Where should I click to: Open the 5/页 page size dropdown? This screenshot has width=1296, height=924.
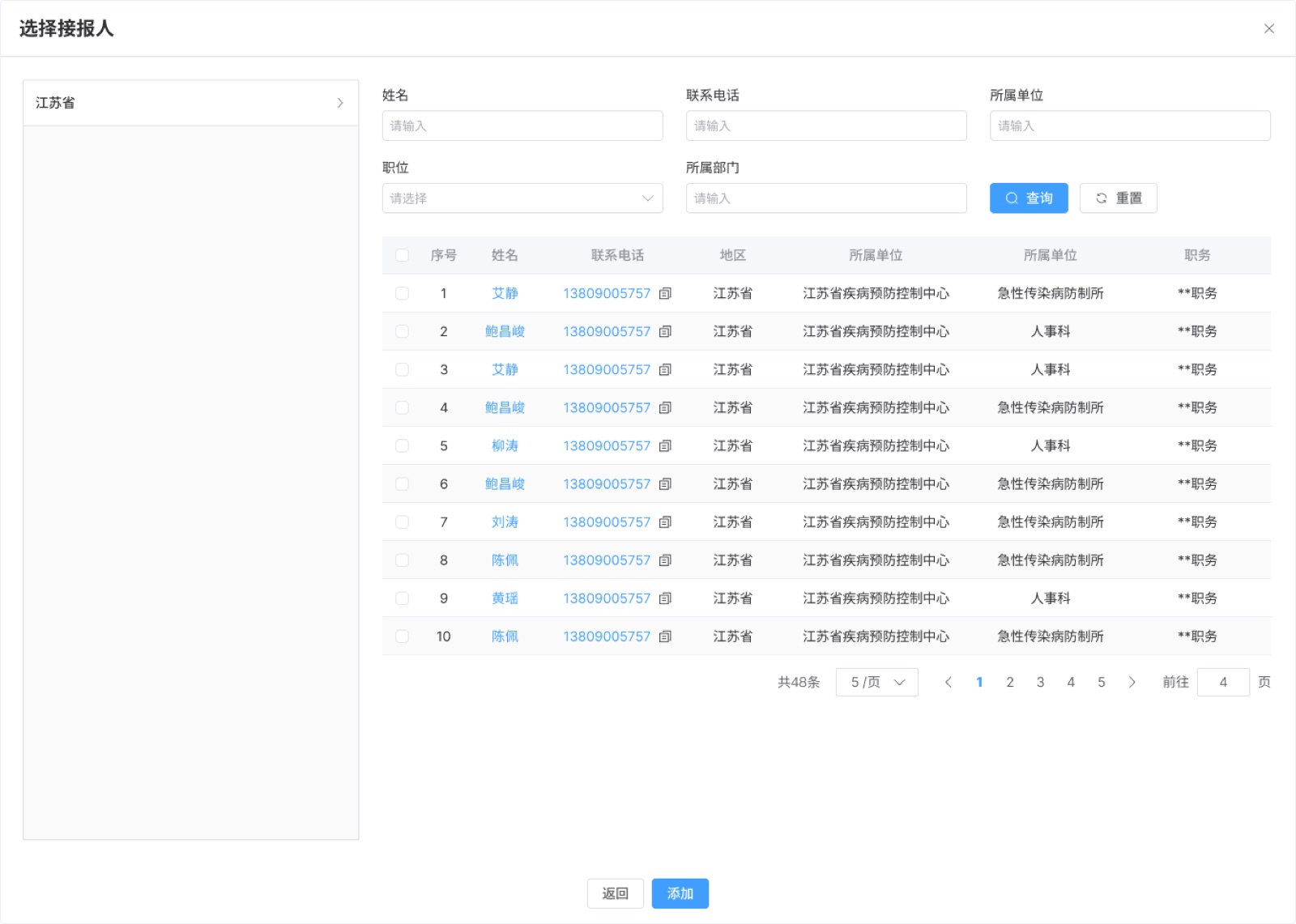pyautogui.click(x=877, y=682)
